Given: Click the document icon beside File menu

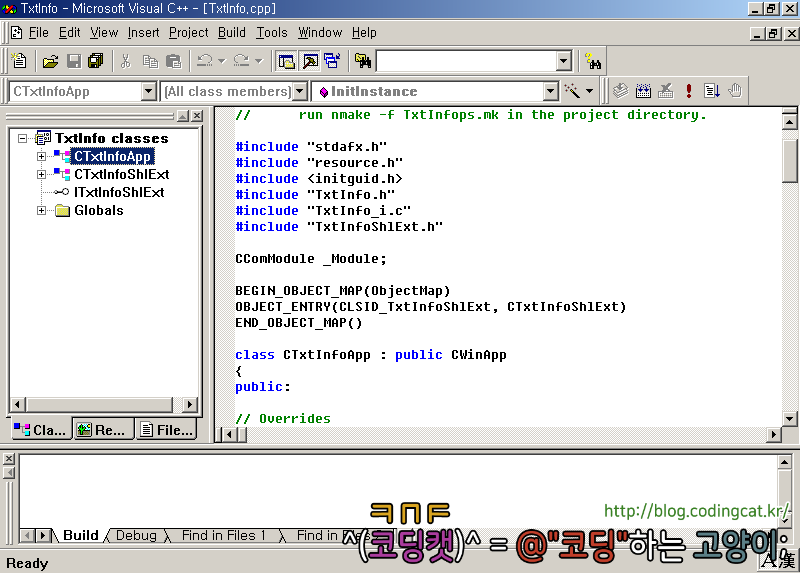Looking at the screenshot, I should click(x=17, y=33).
